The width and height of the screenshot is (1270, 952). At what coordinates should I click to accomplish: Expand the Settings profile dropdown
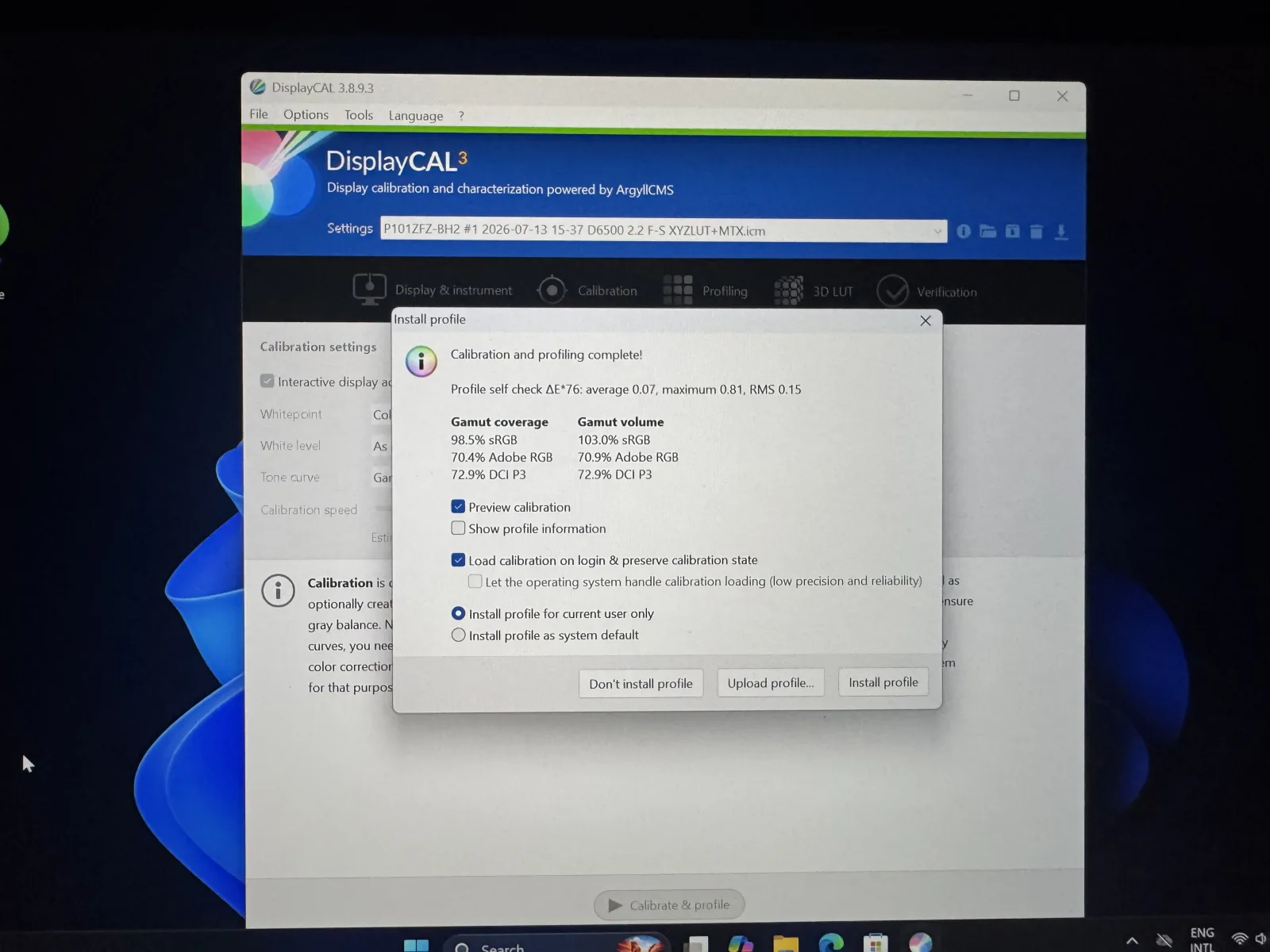tap(937, 231)
